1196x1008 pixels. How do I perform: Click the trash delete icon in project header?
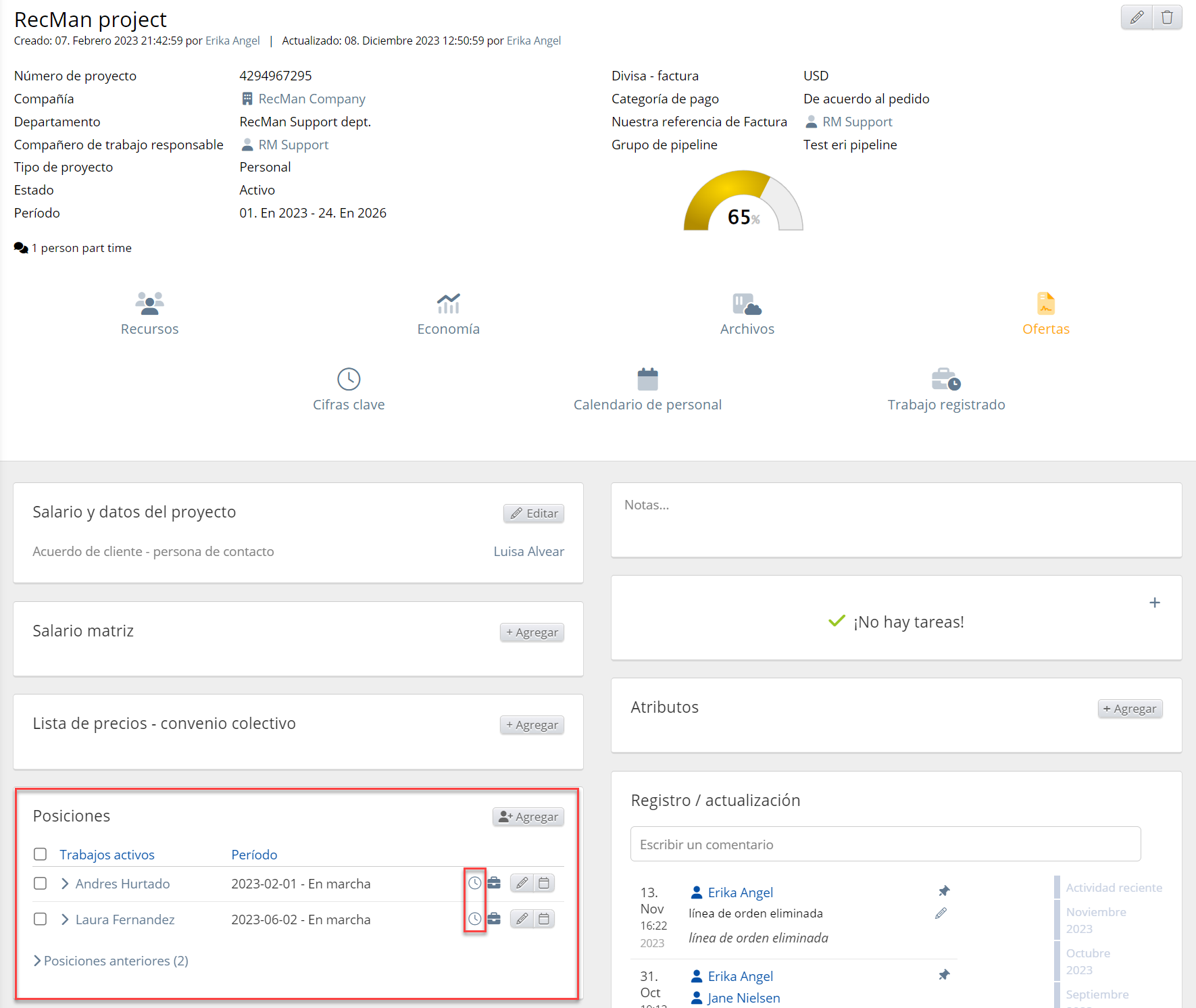1167,18
